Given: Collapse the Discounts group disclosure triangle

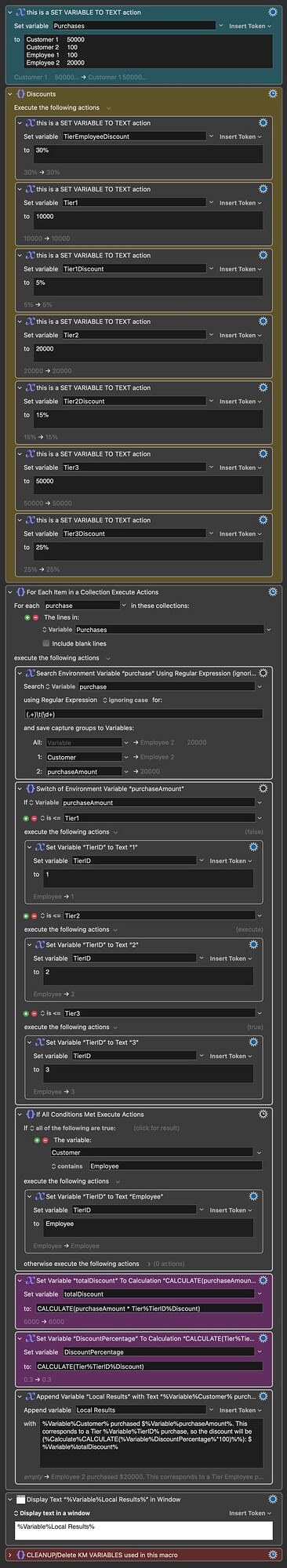Looking at the screenshot, I should point(9,94).
